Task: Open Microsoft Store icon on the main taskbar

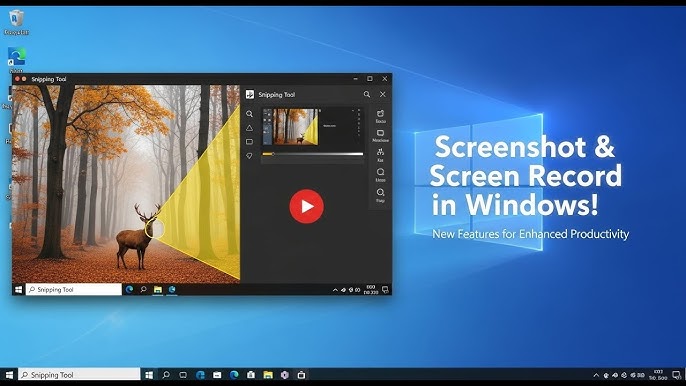Action: (251, 375)
